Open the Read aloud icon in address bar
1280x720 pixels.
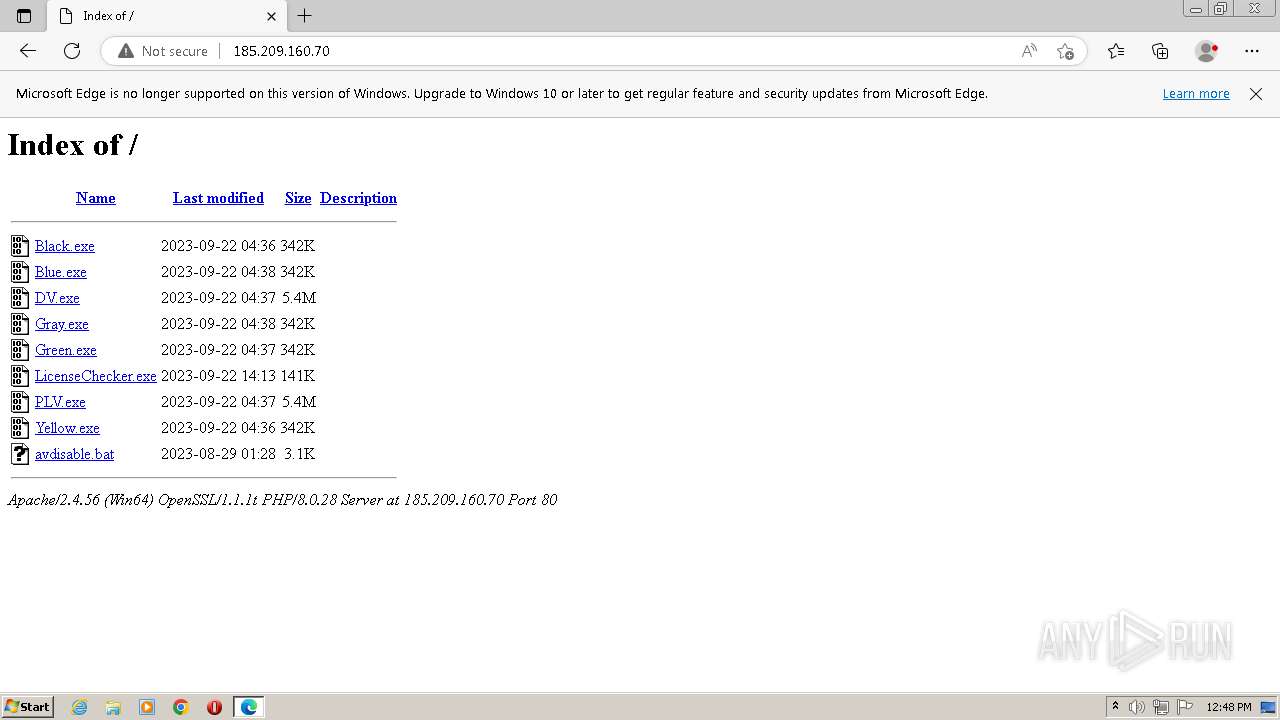pyautogui.click(x=1029, y=51)
